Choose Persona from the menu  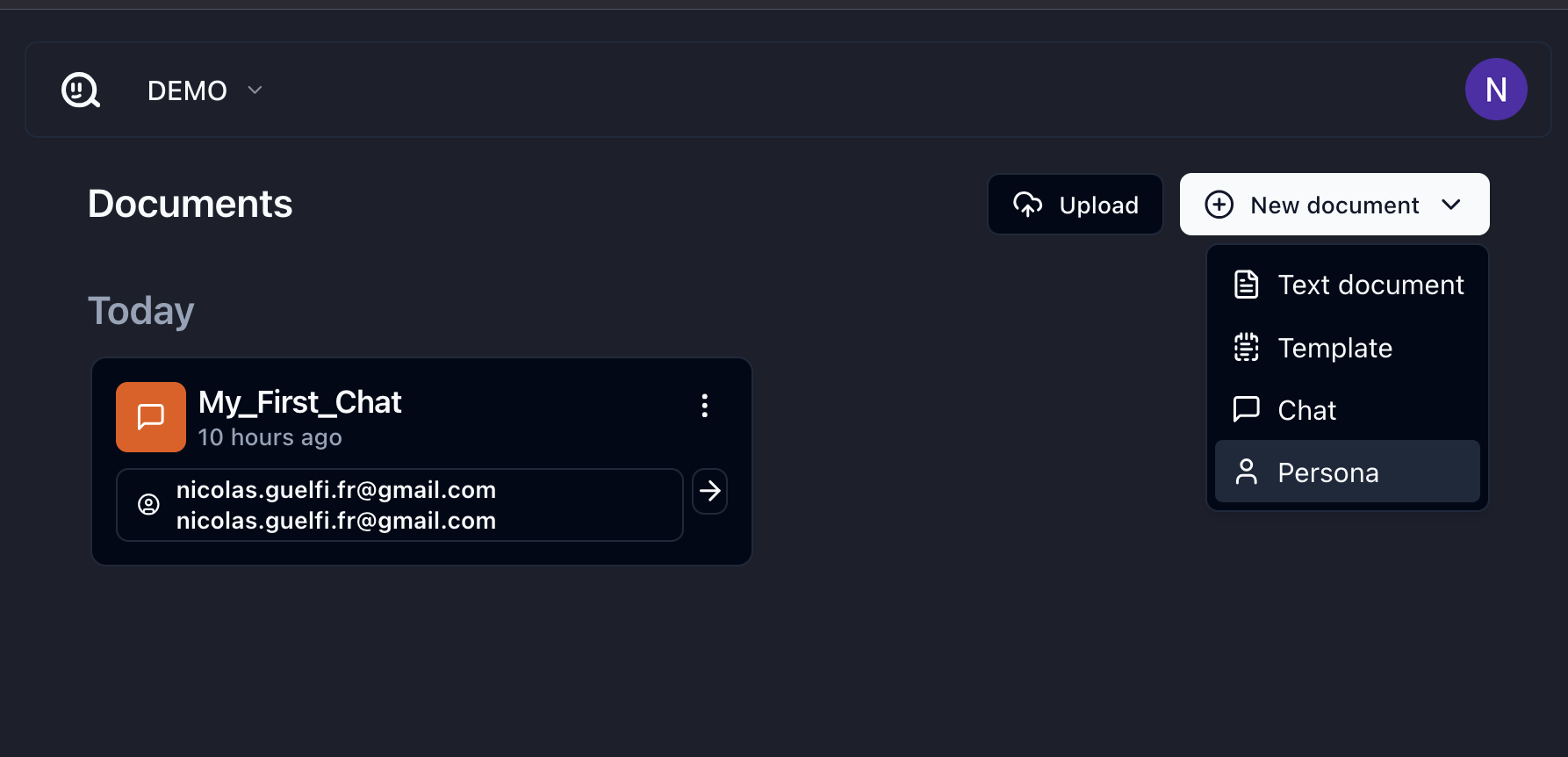(x=1327, y=472)
